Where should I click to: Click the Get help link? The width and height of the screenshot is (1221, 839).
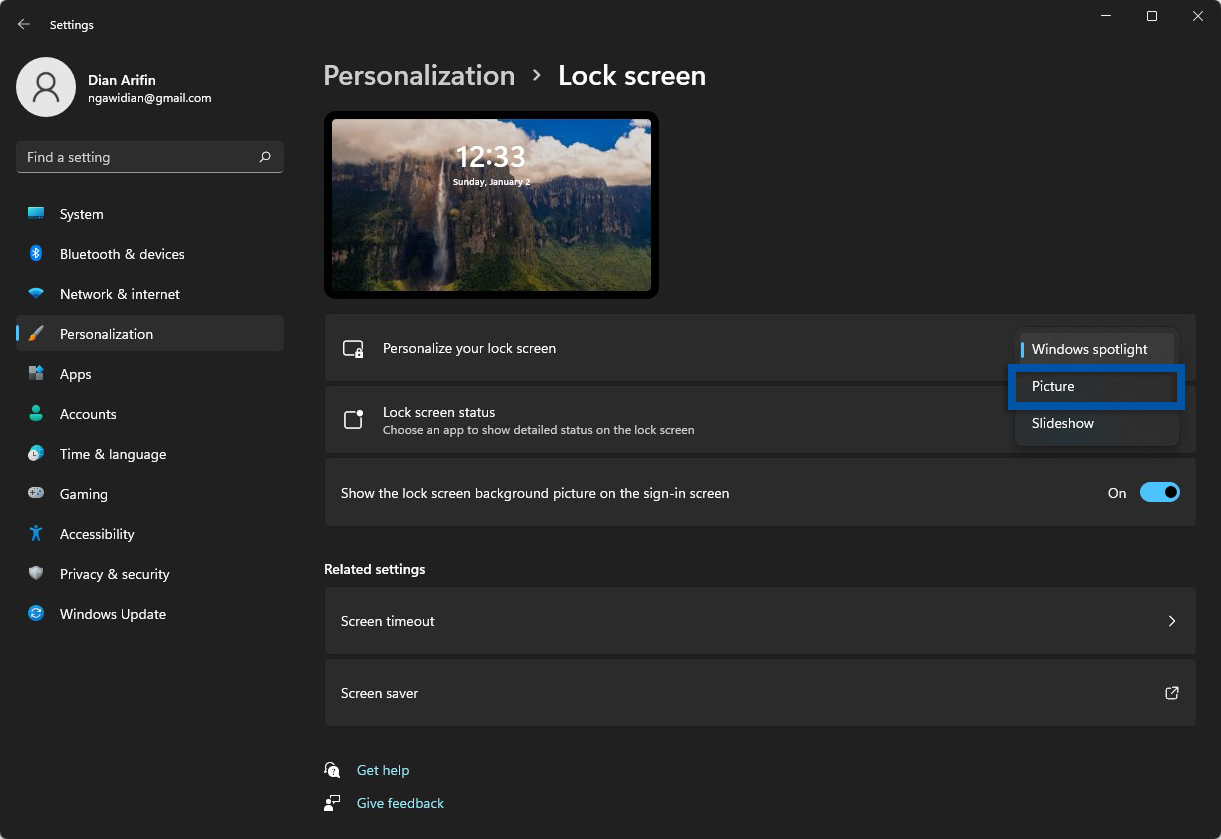(x=383, y=770)
